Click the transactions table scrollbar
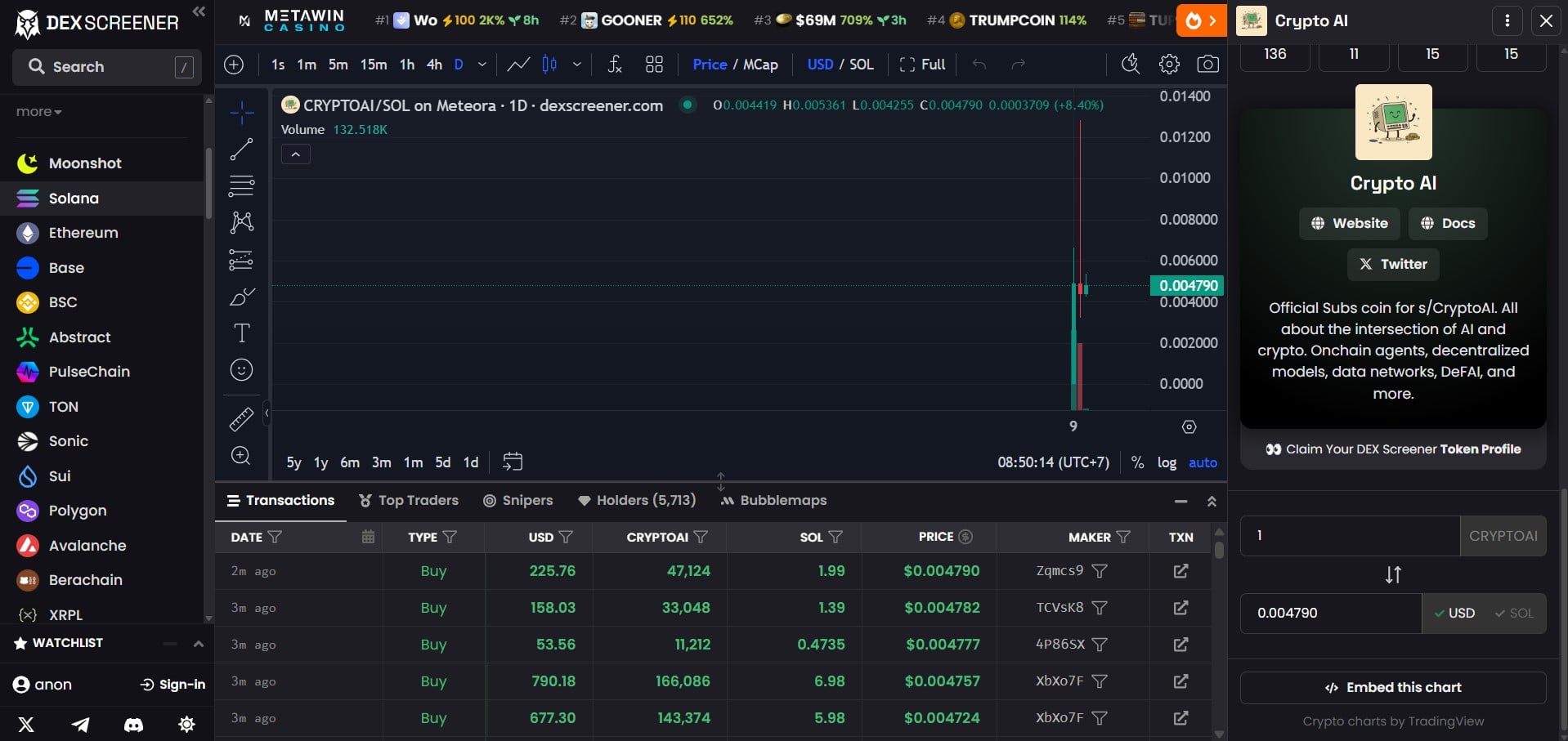1568x741 pixels. tap(1219, 549)
